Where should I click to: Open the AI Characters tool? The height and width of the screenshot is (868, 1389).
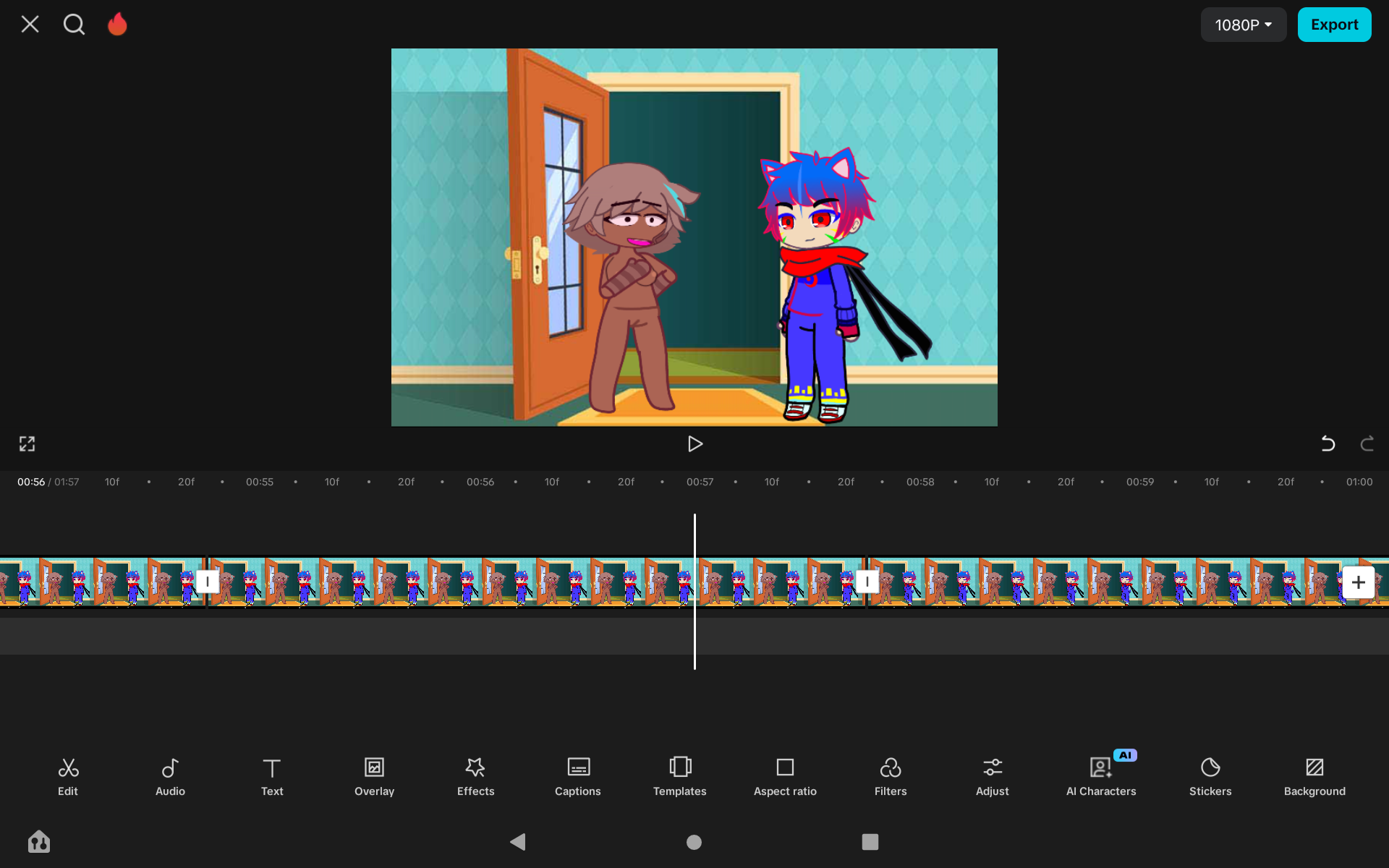point(1100,776)
